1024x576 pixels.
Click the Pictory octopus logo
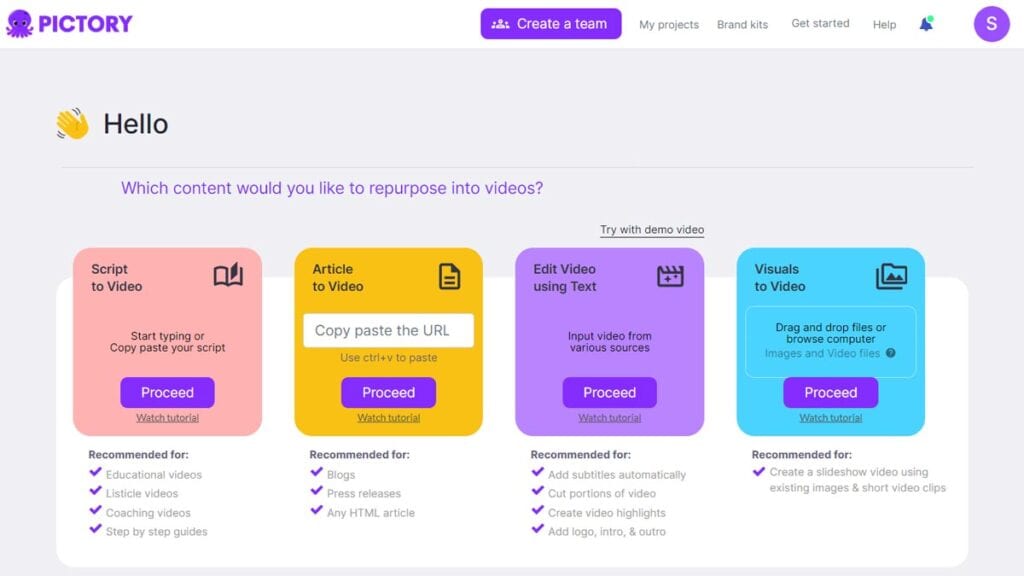pos(19,24)
